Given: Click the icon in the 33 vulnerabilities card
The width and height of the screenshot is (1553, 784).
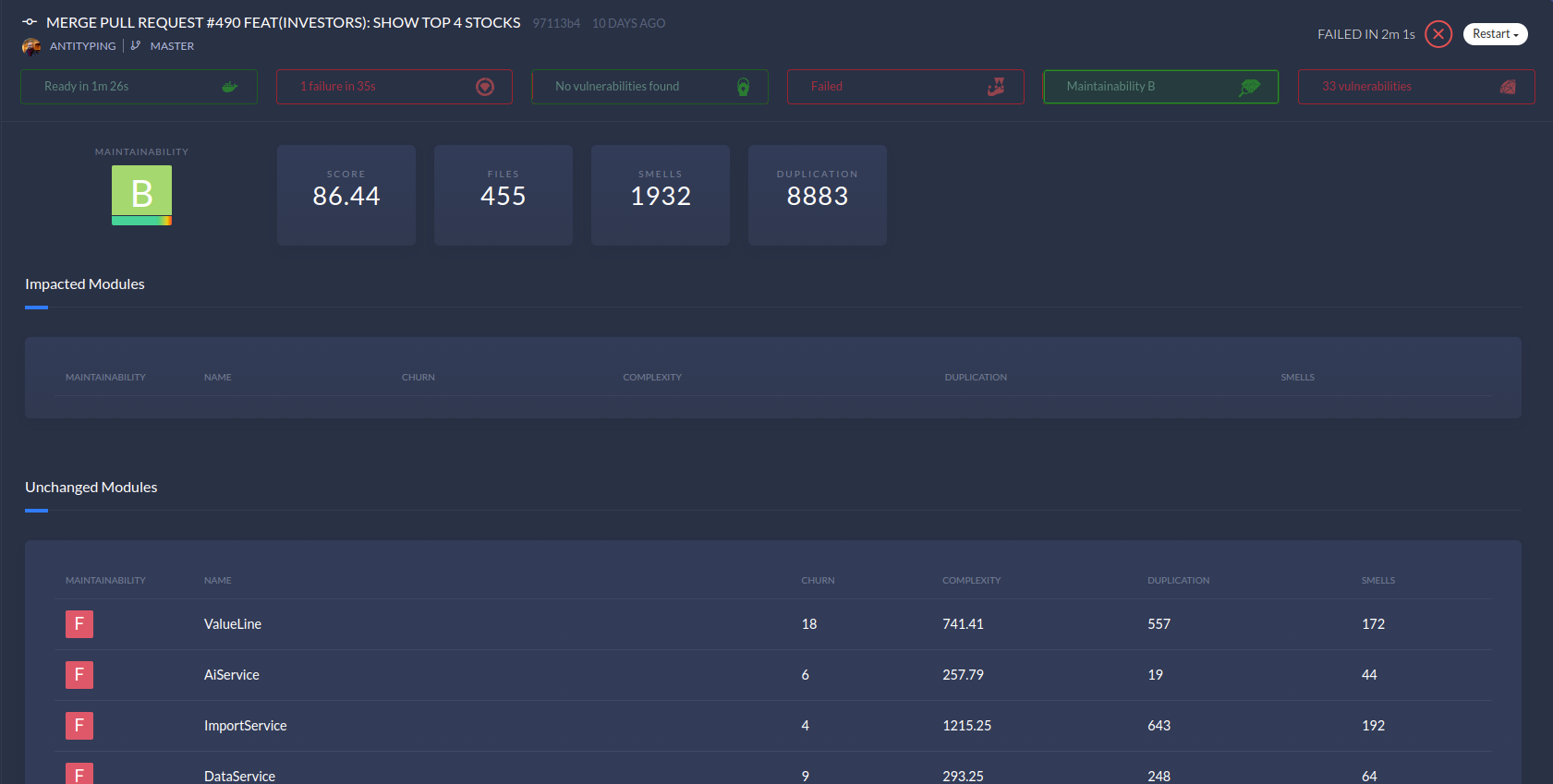Looking at the screenshot, I should click(1508, 87).
